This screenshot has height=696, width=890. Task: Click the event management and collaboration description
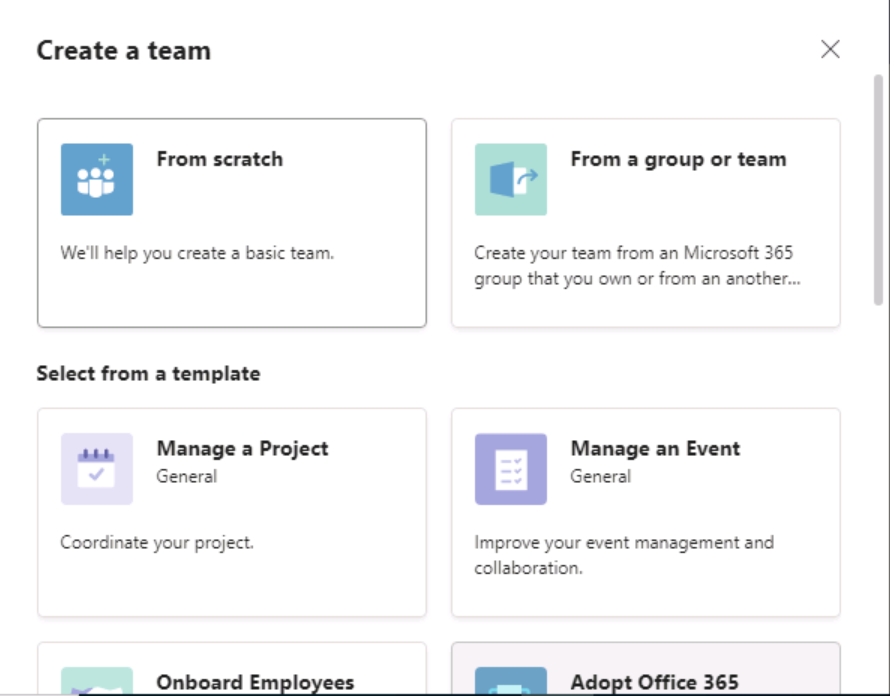pos(624,555)
